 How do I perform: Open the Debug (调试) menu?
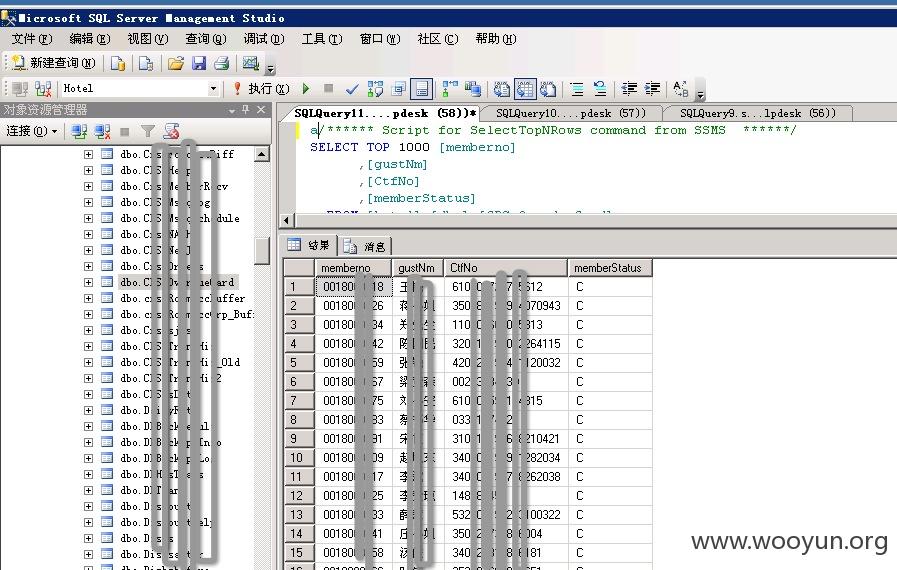pos(264,39)
